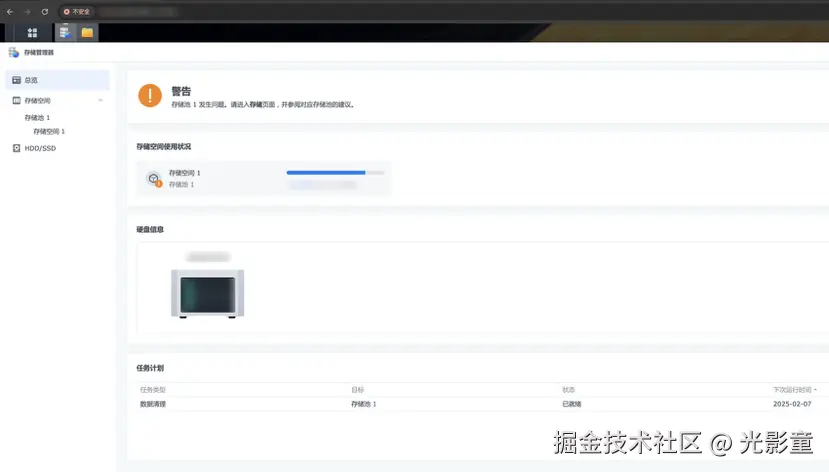Select the 数据清理 task row cell
Viewport: 829px width, 472px height.
click(x=153, y=404)
